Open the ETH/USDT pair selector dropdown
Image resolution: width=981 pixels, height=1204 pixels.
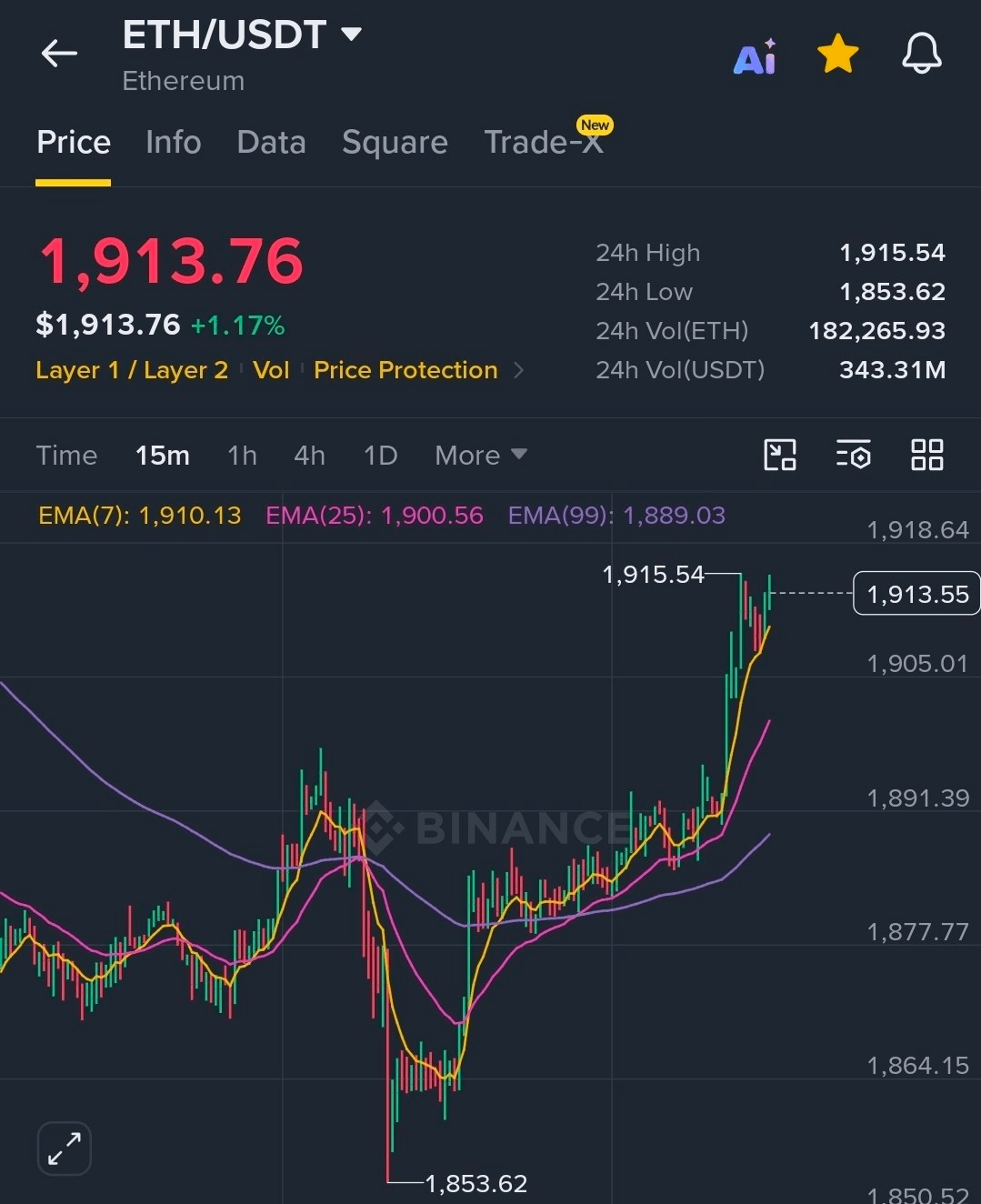[x=242, y=35]
